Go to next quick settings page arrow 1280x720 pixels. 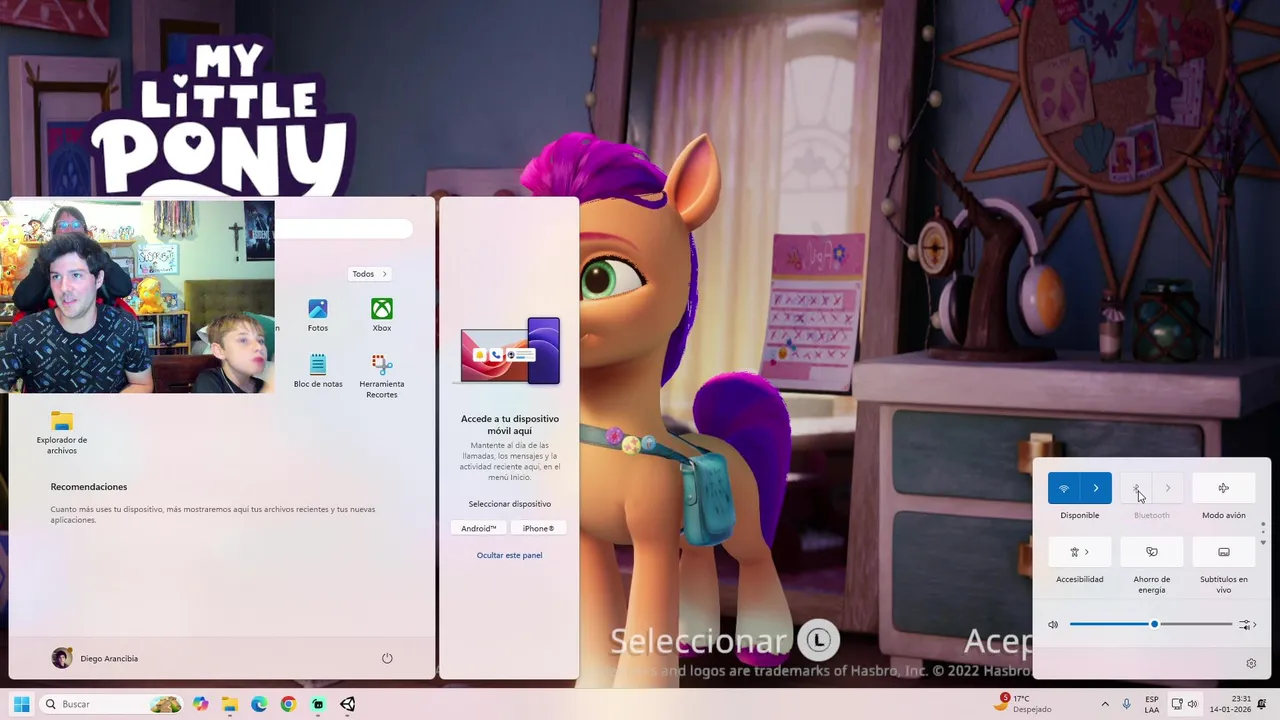[x=1263, y=543]
